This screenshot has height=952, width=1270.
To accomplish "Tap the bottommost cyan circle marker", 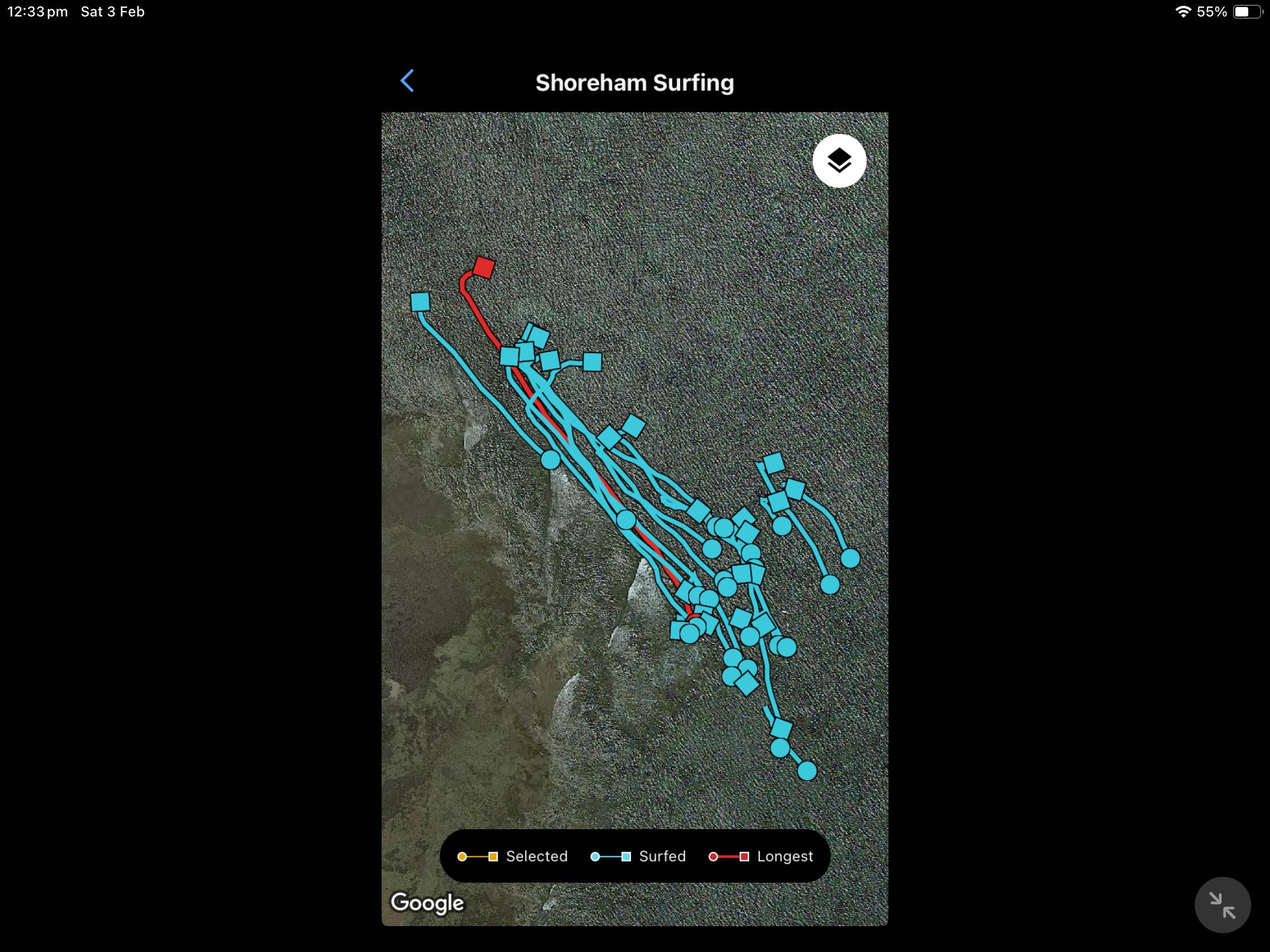I will 807,770.
